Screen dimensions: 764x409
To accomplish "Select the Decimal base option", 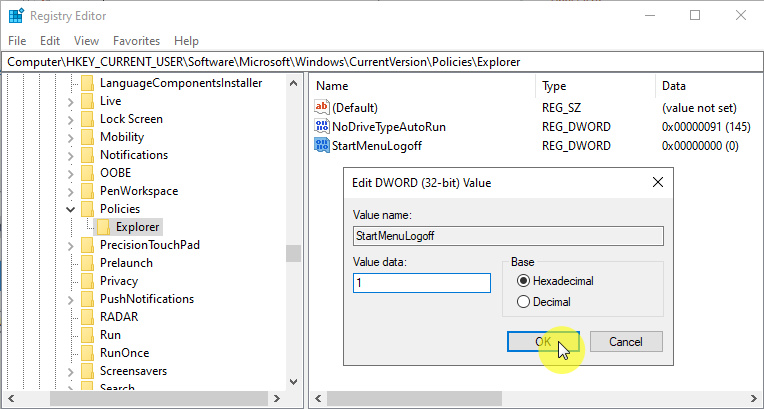I will (522, 302).
